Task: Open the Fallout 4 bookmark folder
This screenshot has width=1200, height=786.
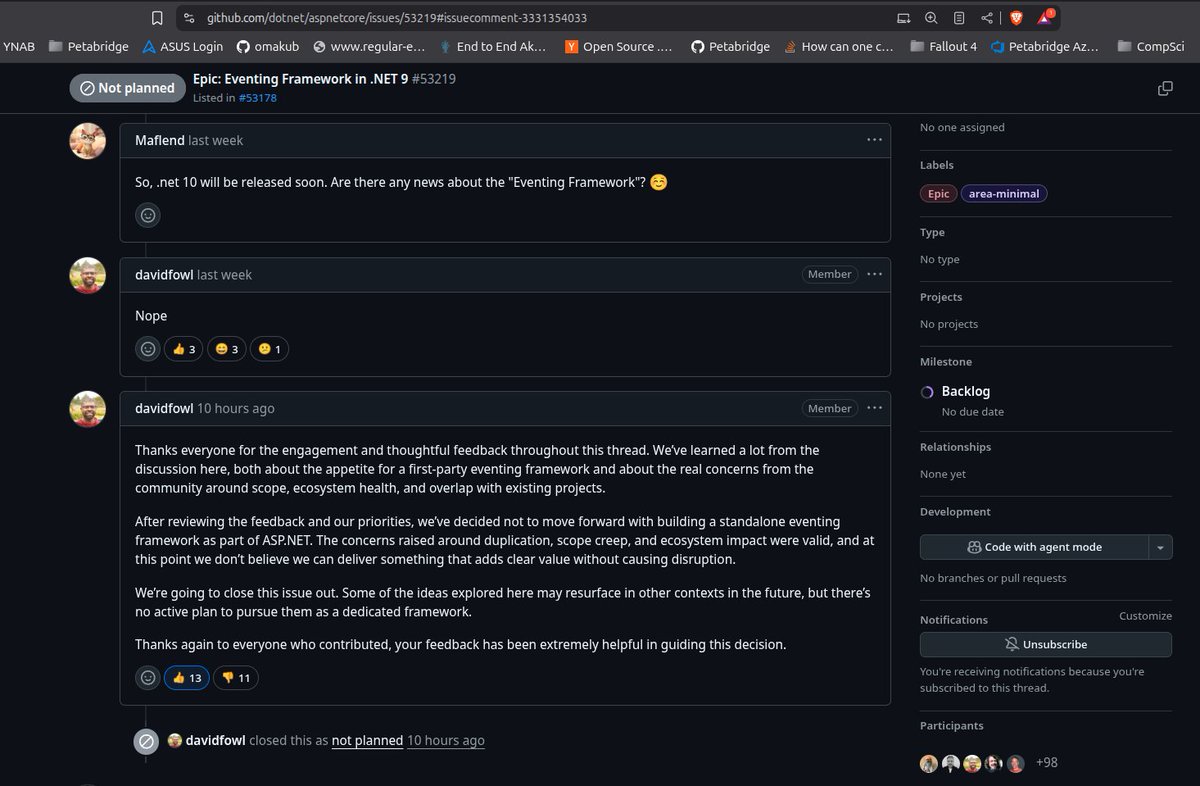Action: [x=944, y=46]
